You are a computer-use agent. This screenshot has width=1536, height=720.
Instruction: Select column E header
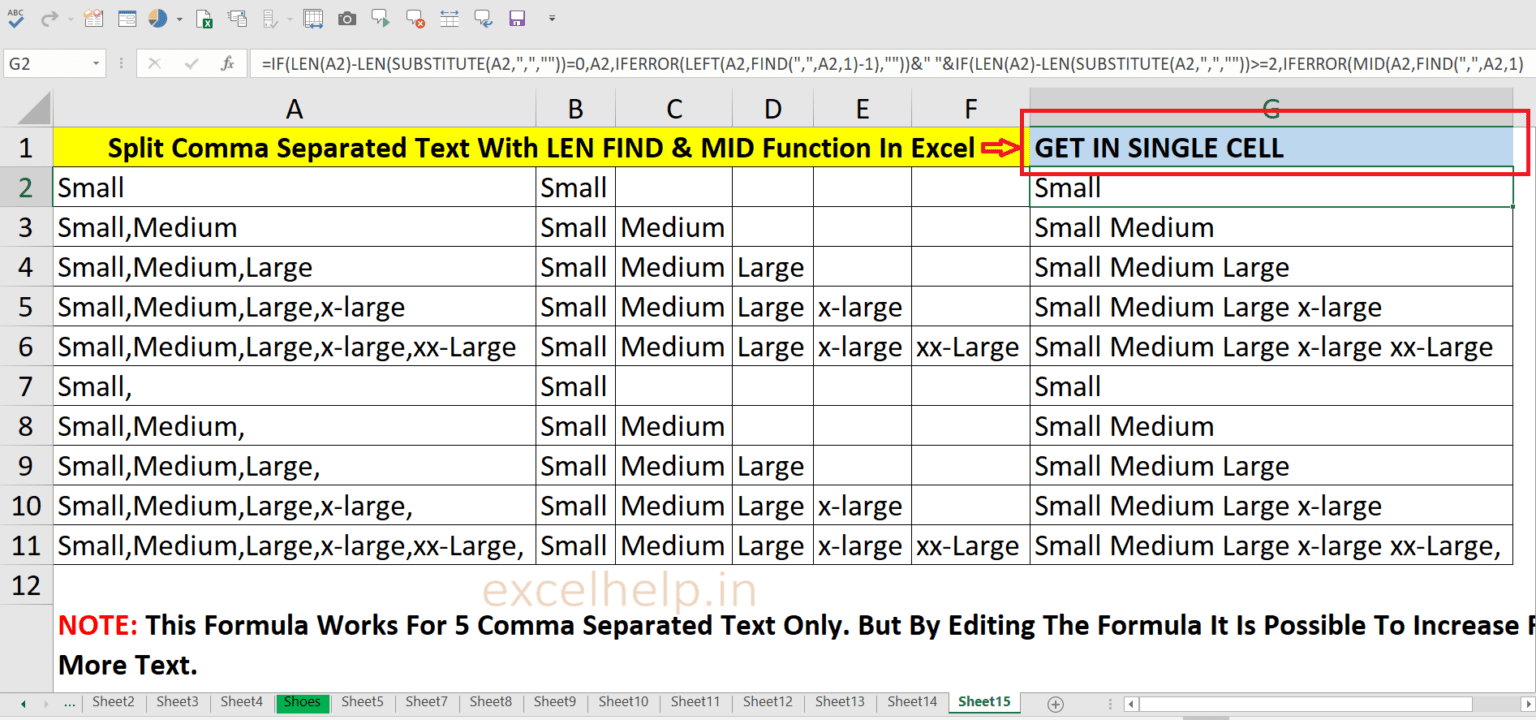[x=862, y=107]
